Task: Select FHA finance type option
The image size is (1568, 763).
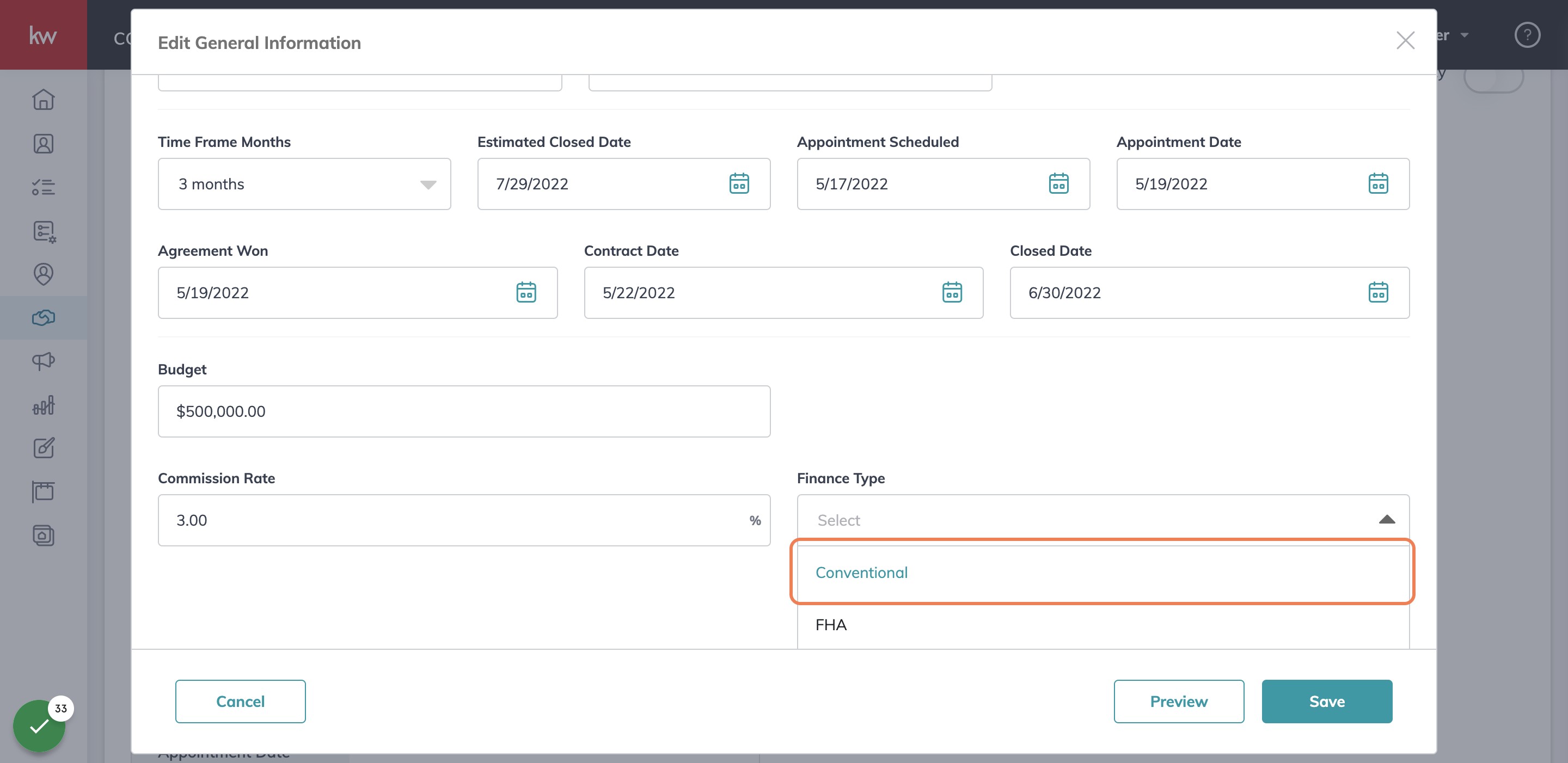Action: click(1103, 625)
